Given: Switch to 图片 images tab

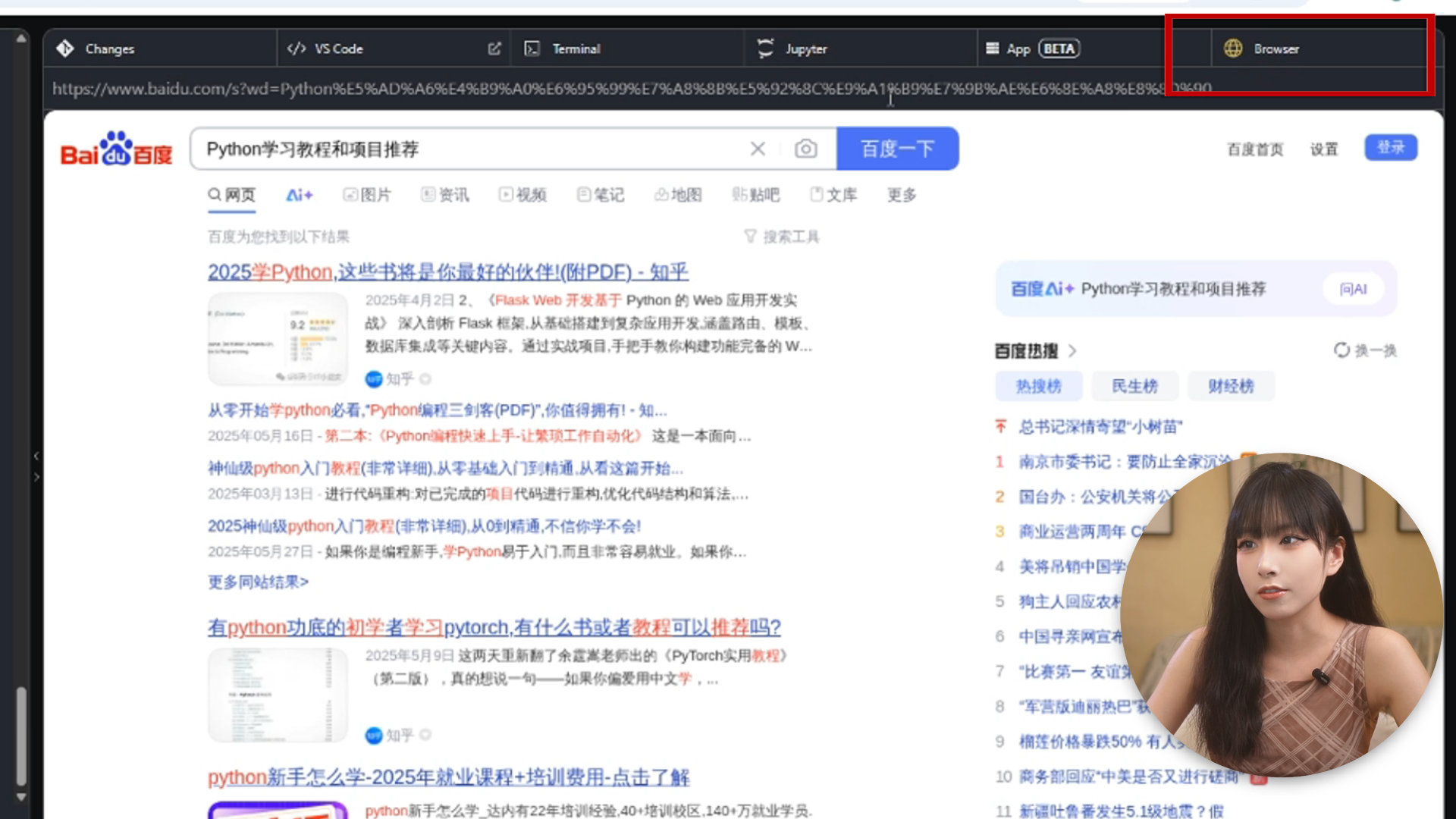Looking at the screenshot, I should [367, 195].
